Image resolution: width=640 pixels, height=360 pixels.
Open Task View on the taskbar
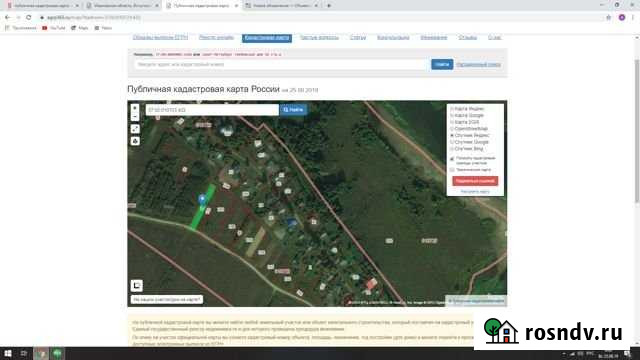tap(24, 353)
